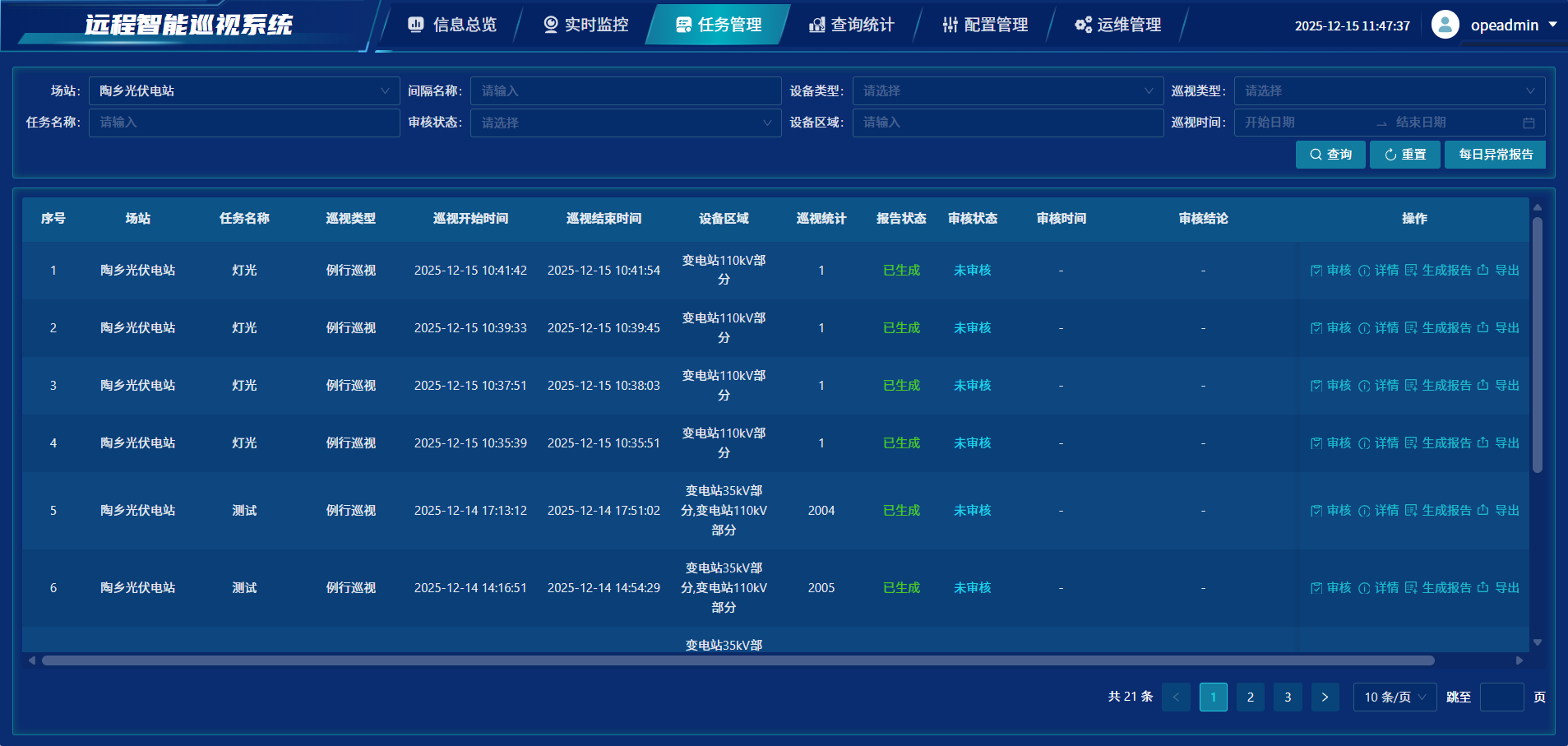Open the 10 条/页 page size dropdown
The height and width of the screenshot is (746, 1568).
pyautogui.click(x=1395, y=697)
